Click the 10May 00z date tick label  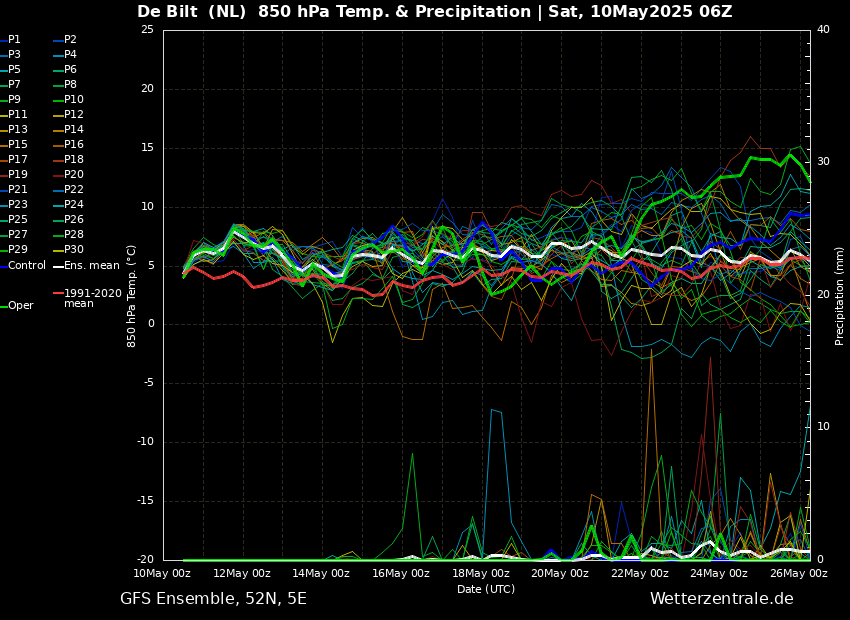point(162,574)
